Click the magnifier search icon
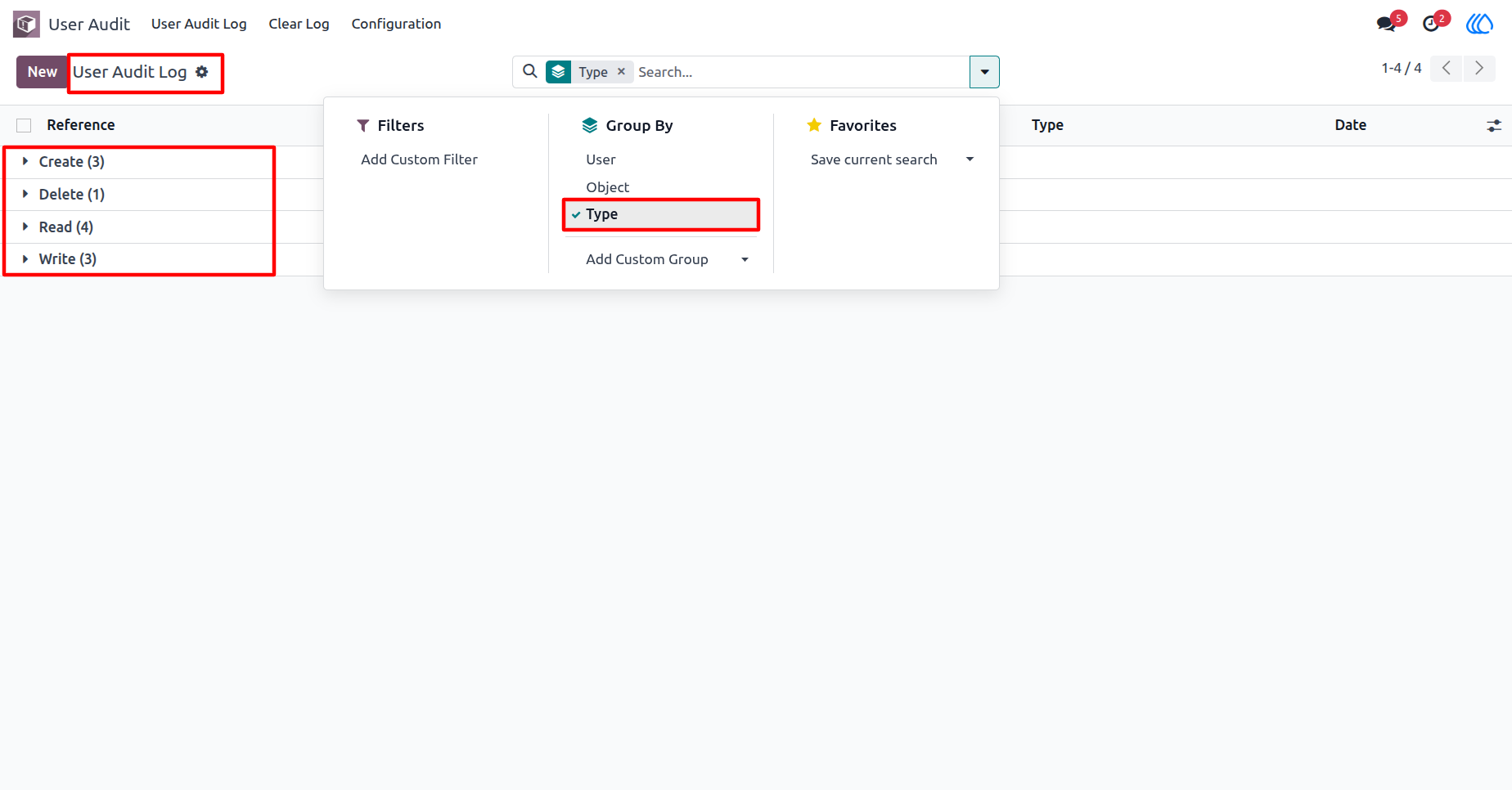Screen dimensions: 1512x790 tap(530, 71)
